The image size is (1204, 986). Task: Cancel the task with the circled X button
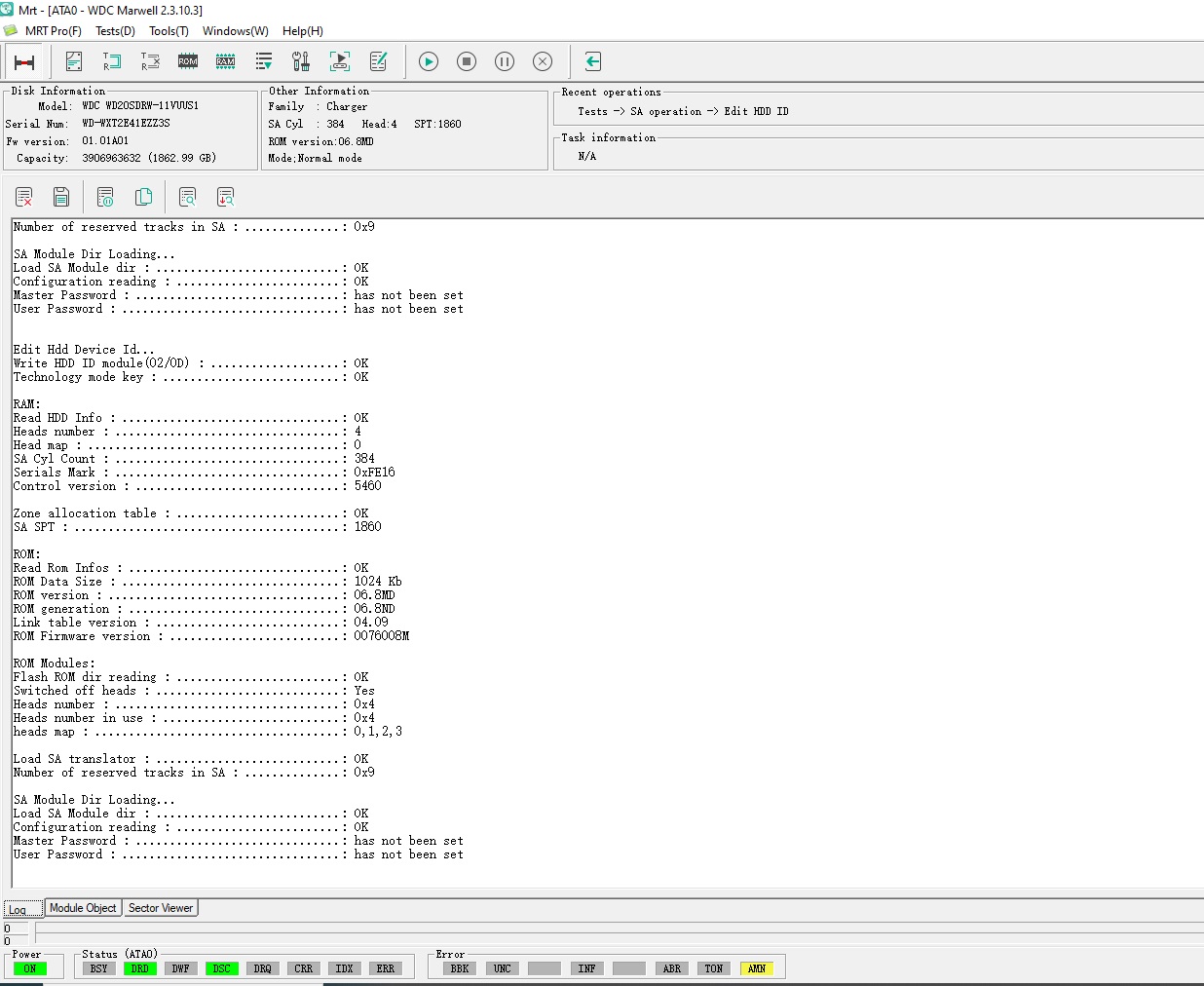543,61
